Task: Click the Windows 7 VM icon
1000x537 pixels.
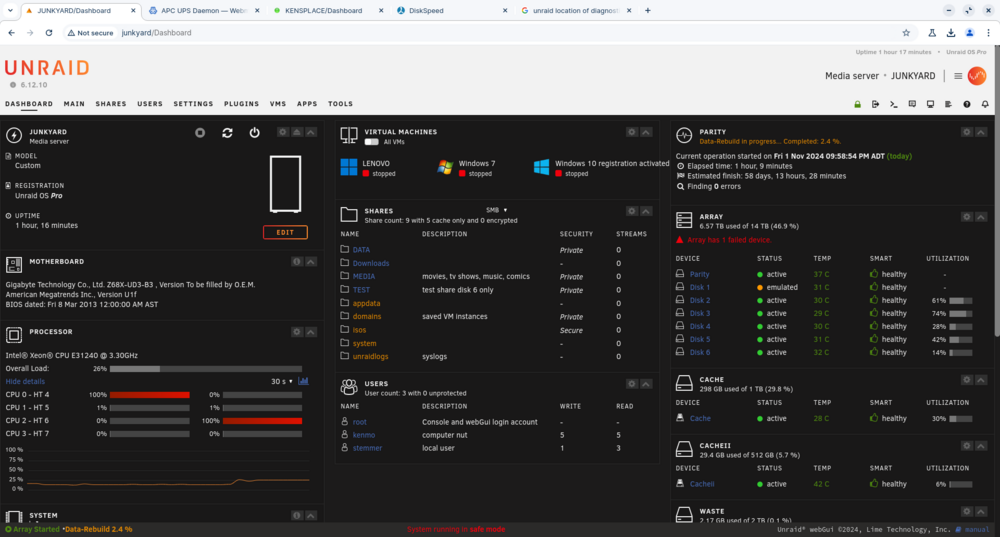Action: pyautogui.click(x=445, y=167)
